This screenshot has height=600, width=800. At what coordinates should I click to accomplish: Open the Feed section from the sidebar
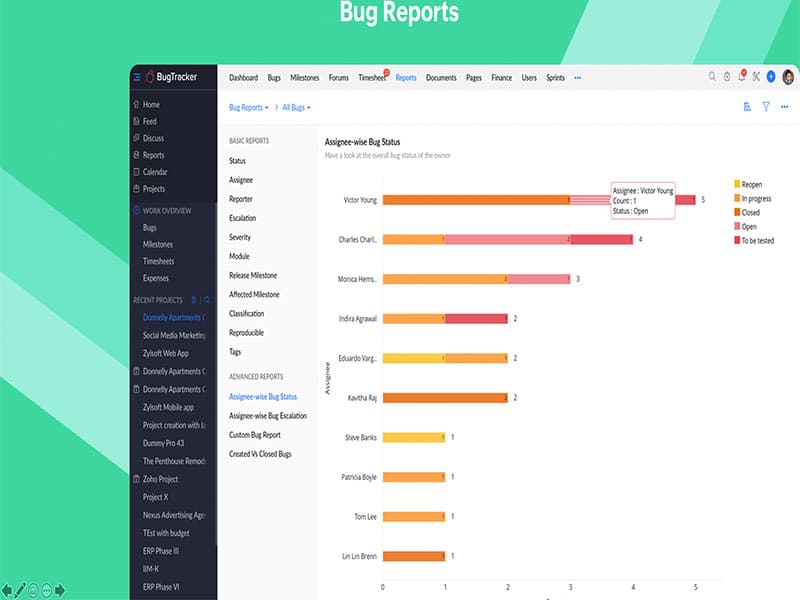(135, 121)
